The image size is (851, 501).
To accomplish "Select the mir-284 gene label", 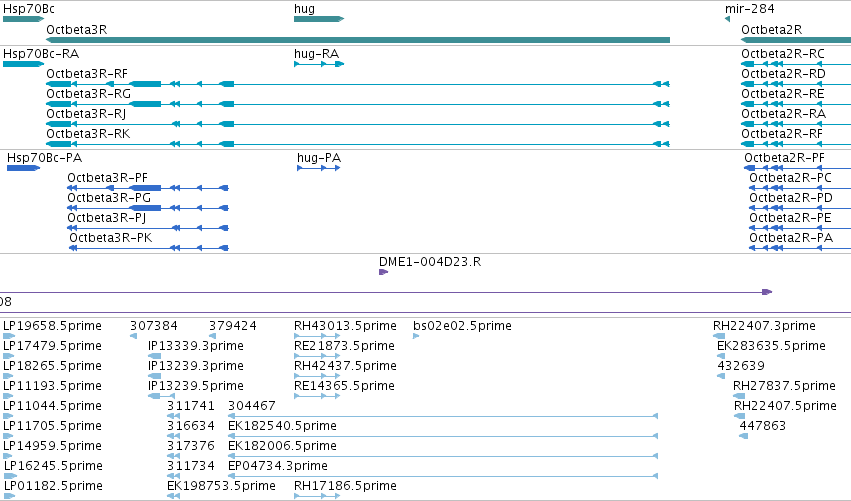I will pyautogui.click(x=750, y=9).
